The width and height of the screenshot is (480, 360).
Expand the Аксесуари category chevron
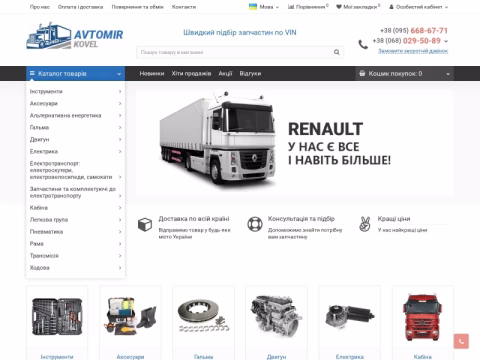point(120,103)
